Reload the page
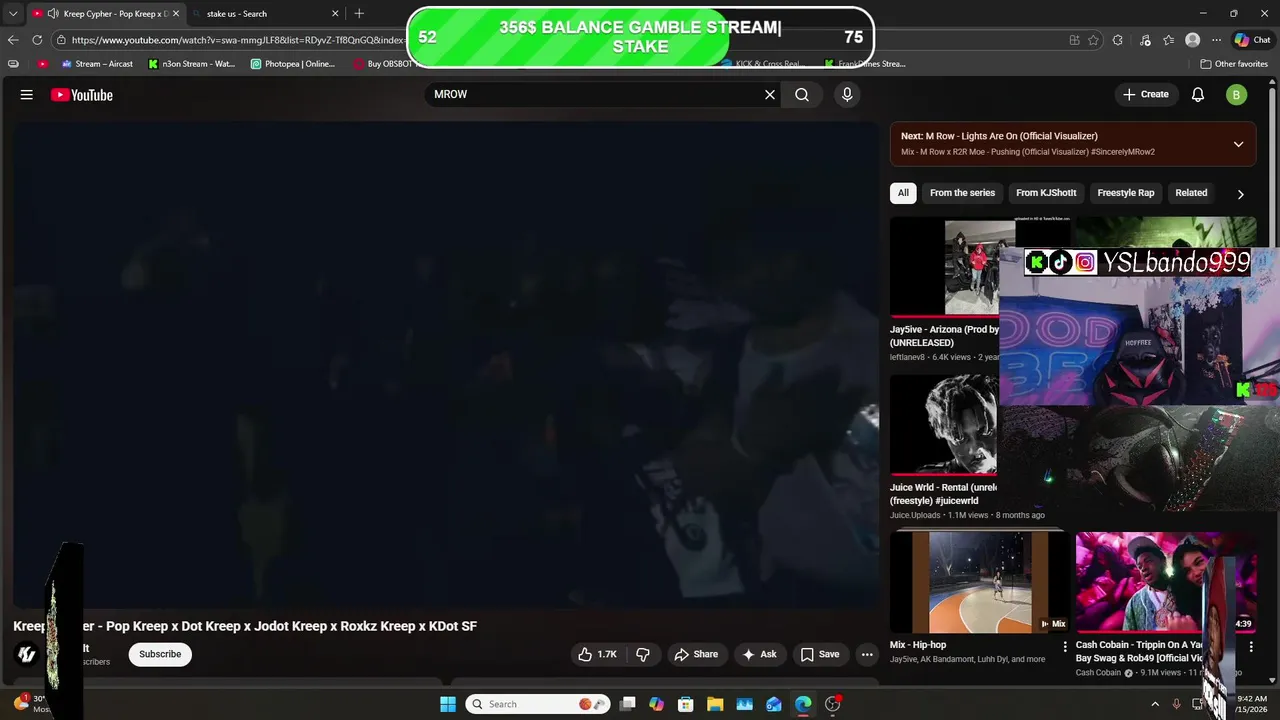 pyautogui.click(x=37, y=40)
